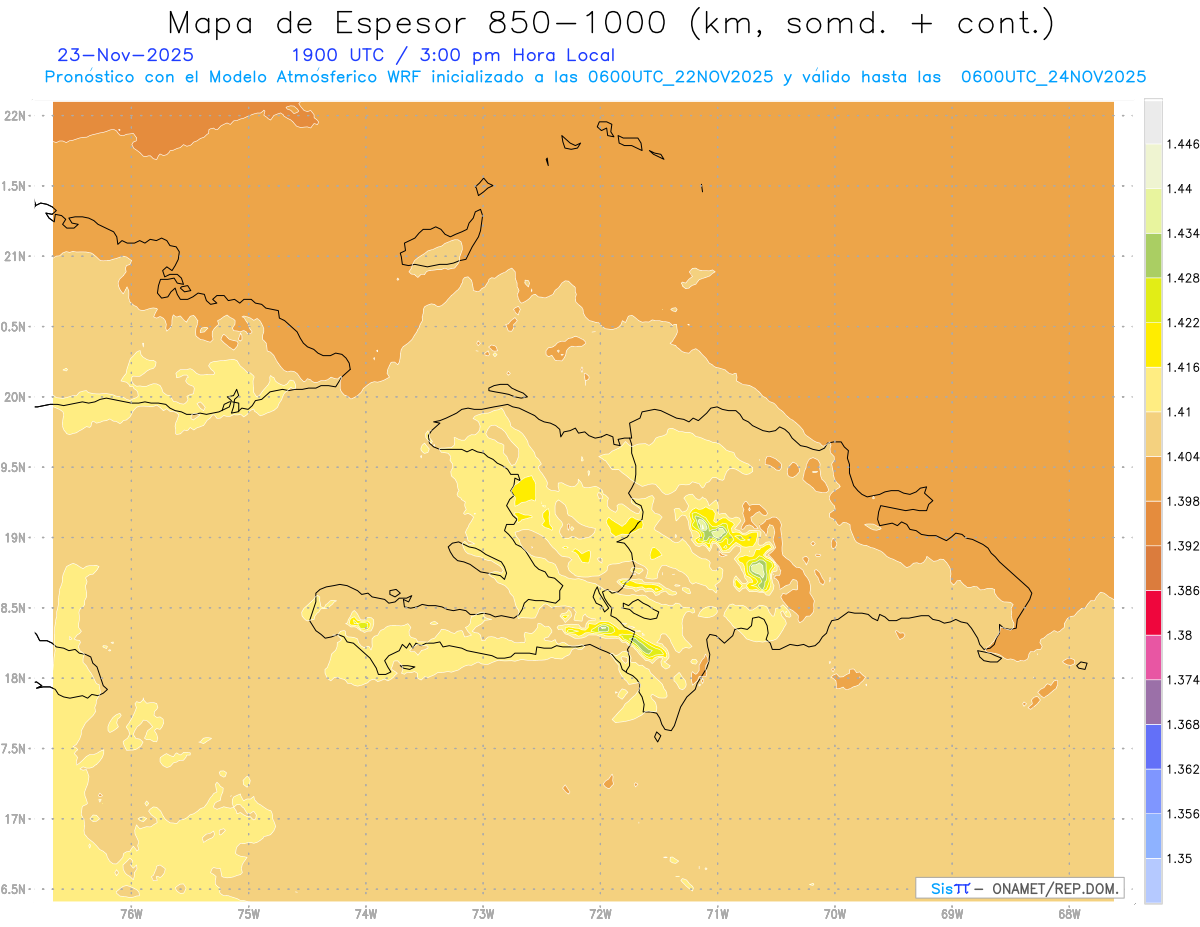The height and width of the screenshot is (927, 1200).
Task: Click the '1900 UTC / 3:00 pm Hora Local' text
Action: point(452,56)
